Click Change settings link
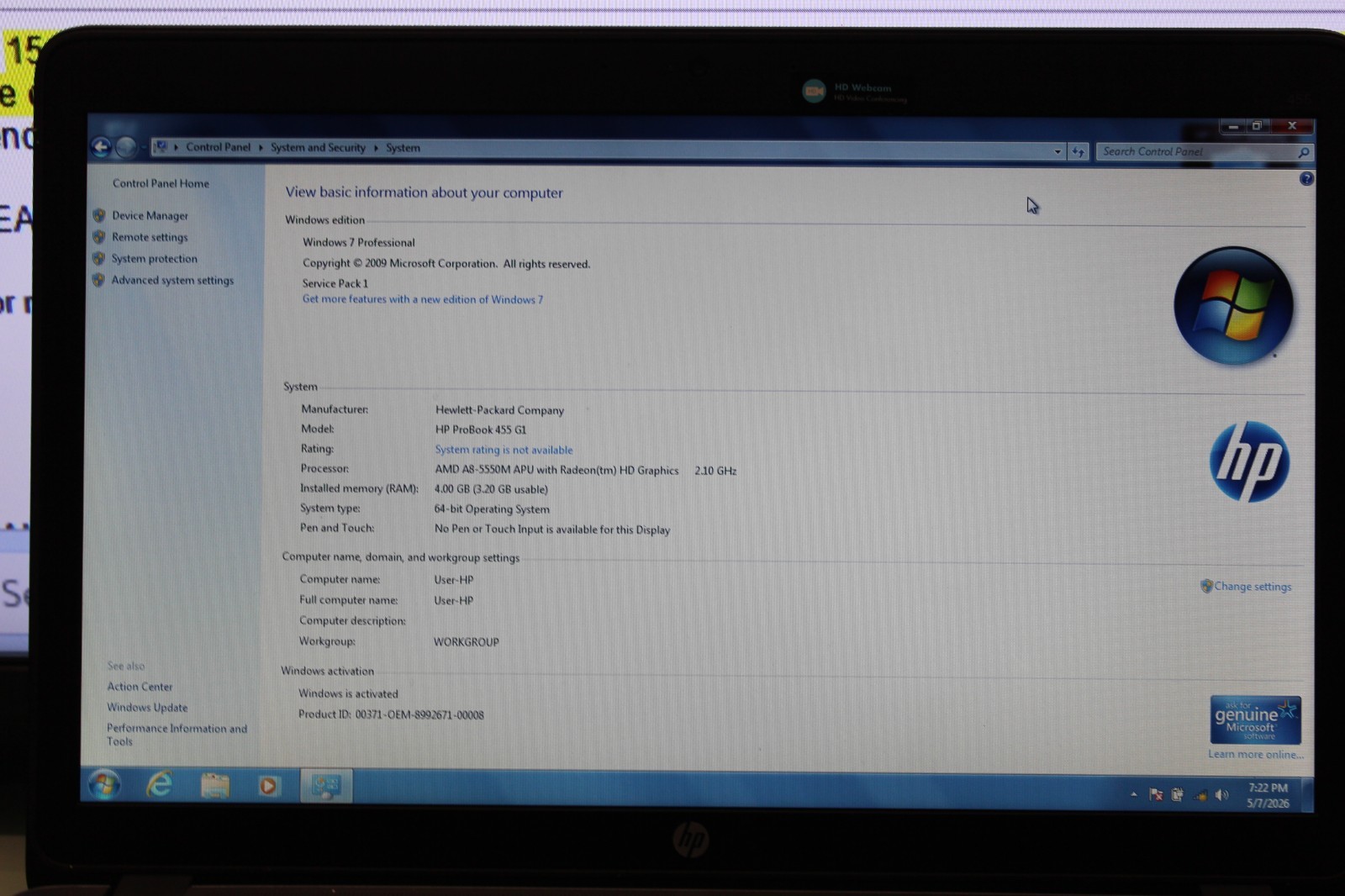Viewport: 1345px width, 896px height. pos(1253,587)
